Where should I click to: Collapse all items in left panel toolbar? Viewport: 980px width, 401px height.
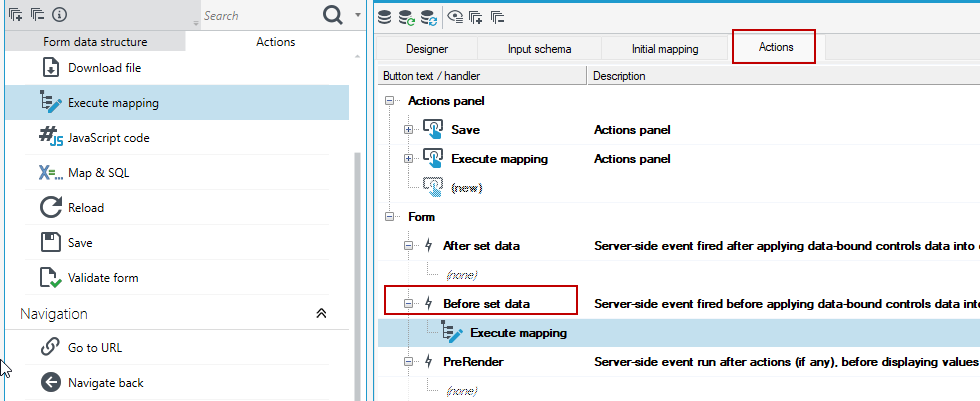[38, 15]
